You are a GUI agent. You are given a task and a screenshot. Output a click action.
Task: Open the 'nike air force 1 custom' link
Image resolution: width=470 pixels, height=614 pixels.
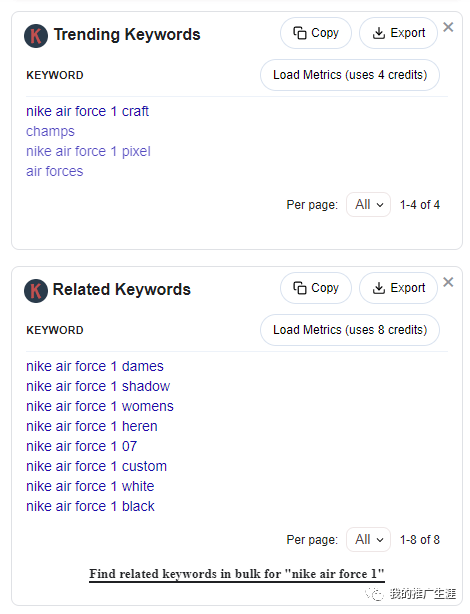tap(96, 466)
